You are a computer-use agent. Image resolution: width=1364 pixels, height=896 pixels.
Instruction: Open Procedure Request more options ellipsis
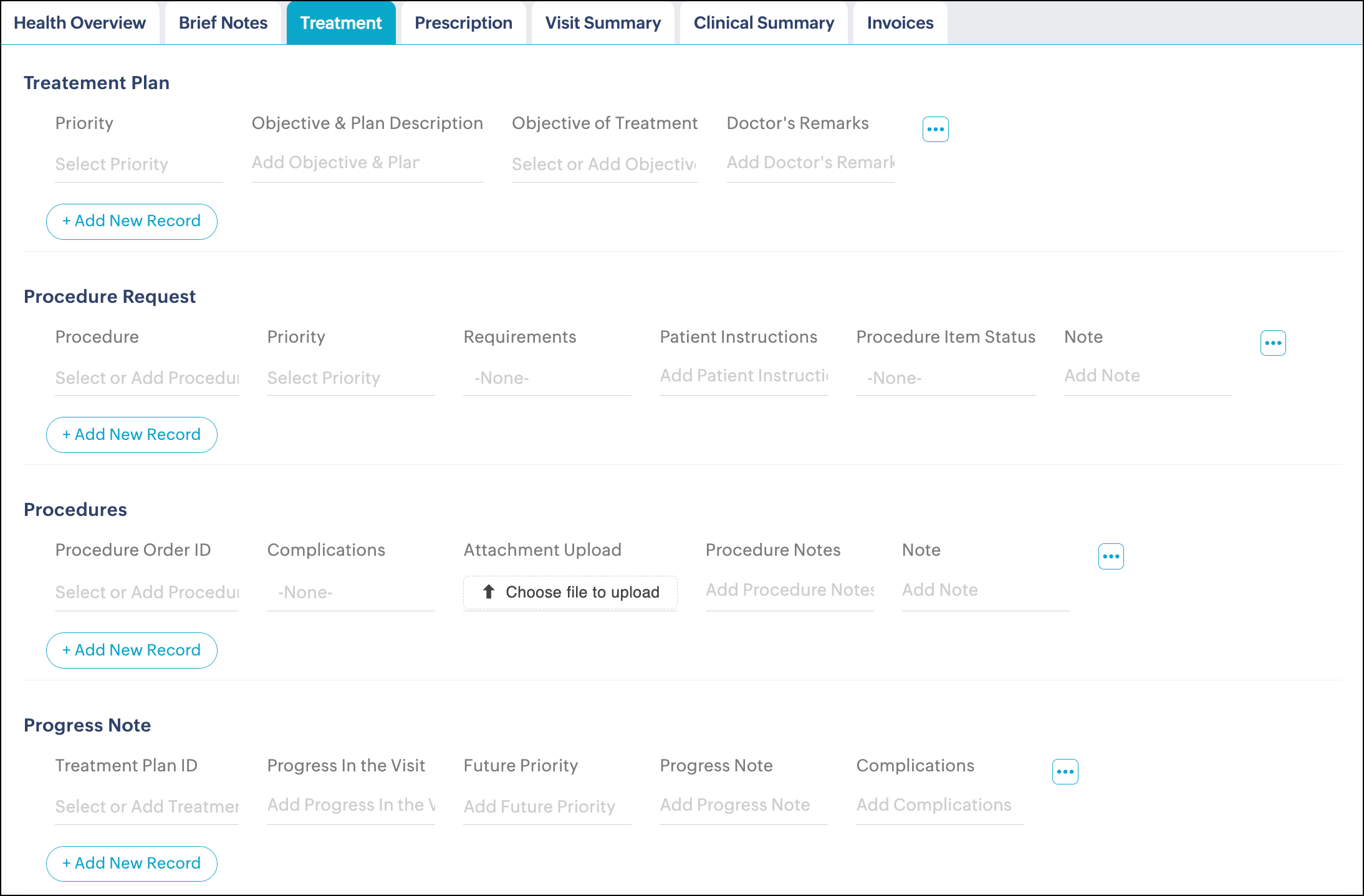tap(1272, 343)
